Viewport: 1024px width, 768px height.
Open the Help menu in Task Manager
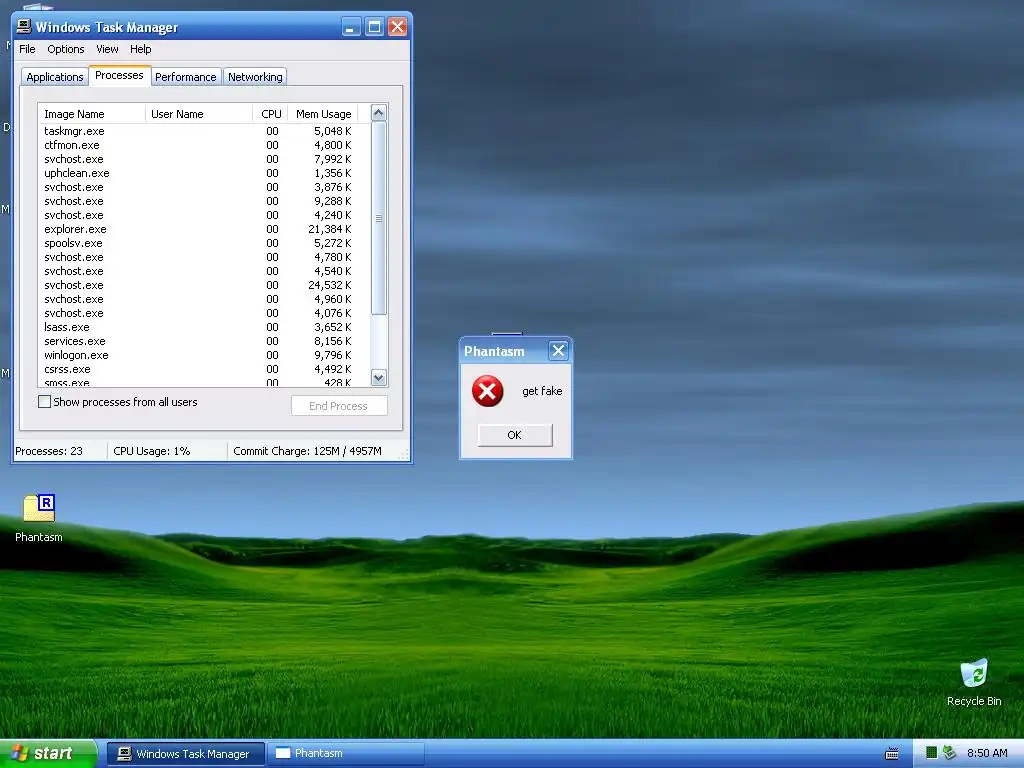point(140,49)
